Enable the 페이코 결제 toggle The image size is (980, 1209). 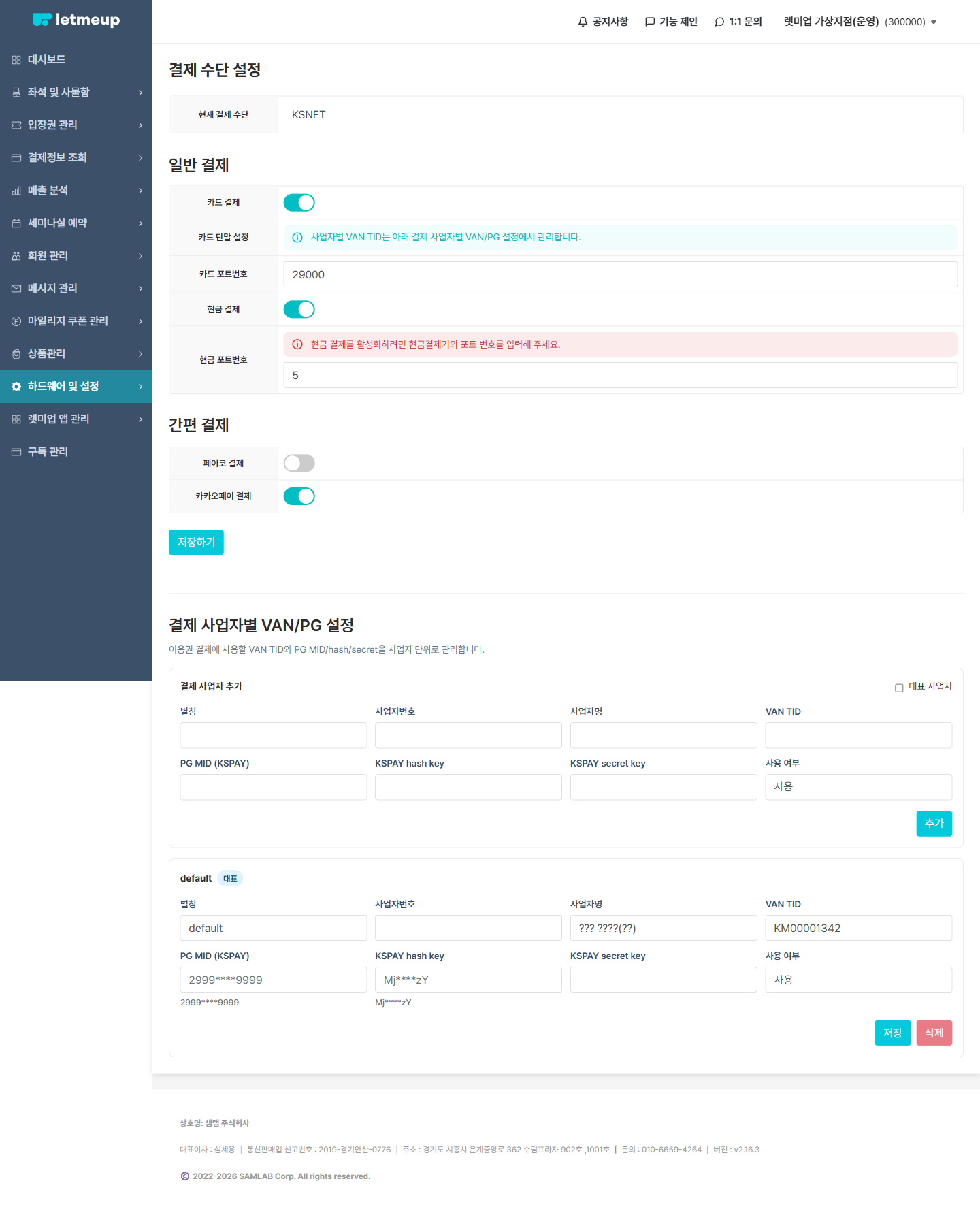coord(299,463)
